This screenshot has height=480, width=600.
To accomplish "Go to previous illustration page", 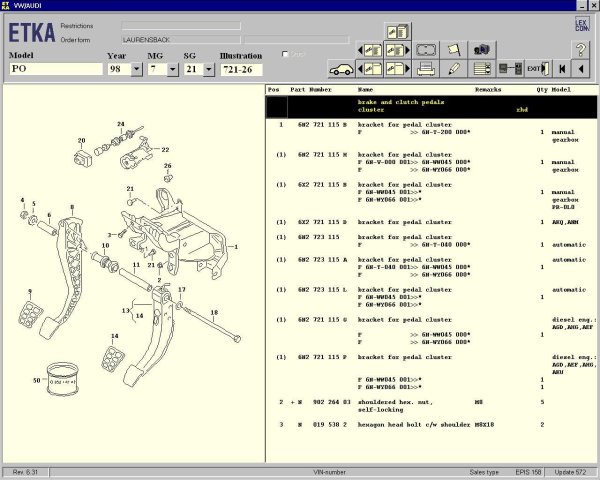I will click(369, 69).
